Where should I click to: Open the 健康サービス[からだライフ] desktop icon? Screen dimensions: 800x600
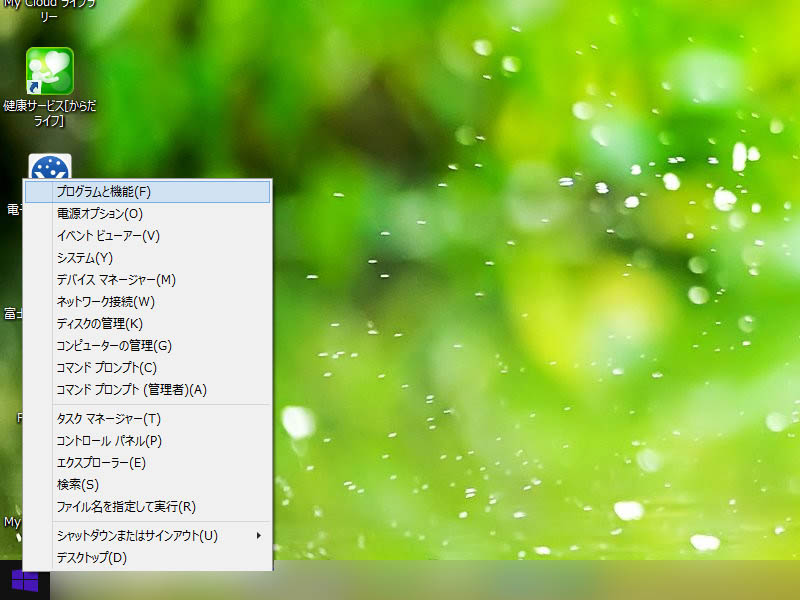tap(49, 73)
